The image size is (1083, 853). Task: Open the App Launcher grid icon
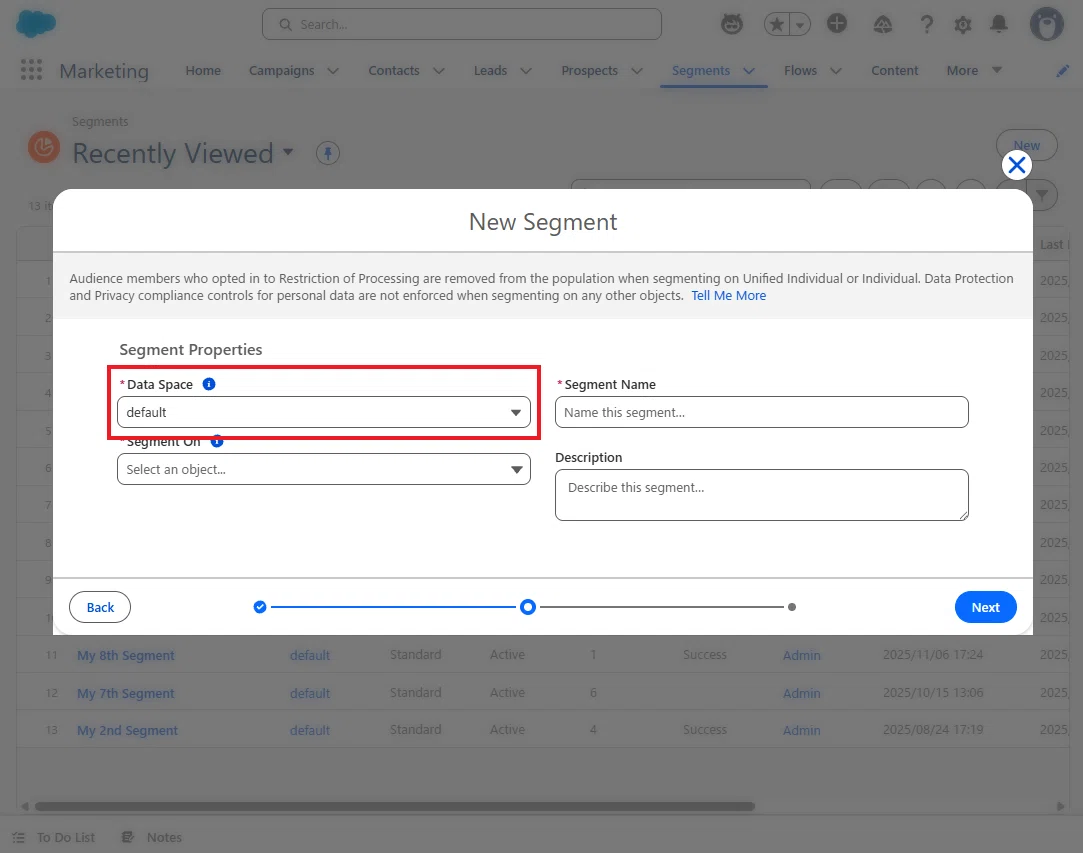[x=31, y=70]
